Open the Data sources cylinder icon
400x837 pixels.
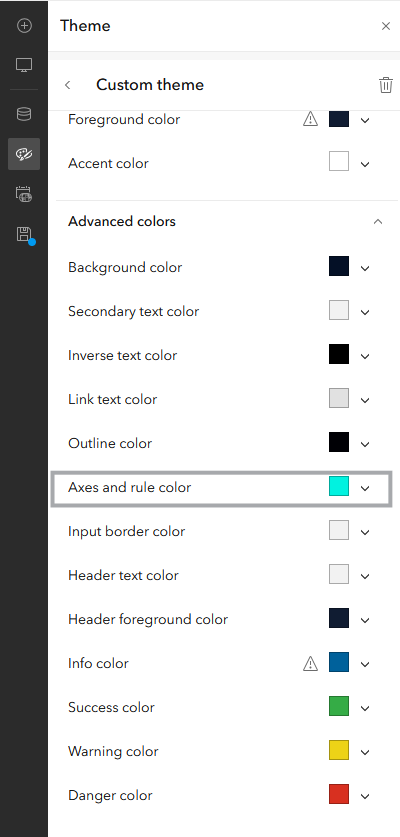click(x=24, y=114)
